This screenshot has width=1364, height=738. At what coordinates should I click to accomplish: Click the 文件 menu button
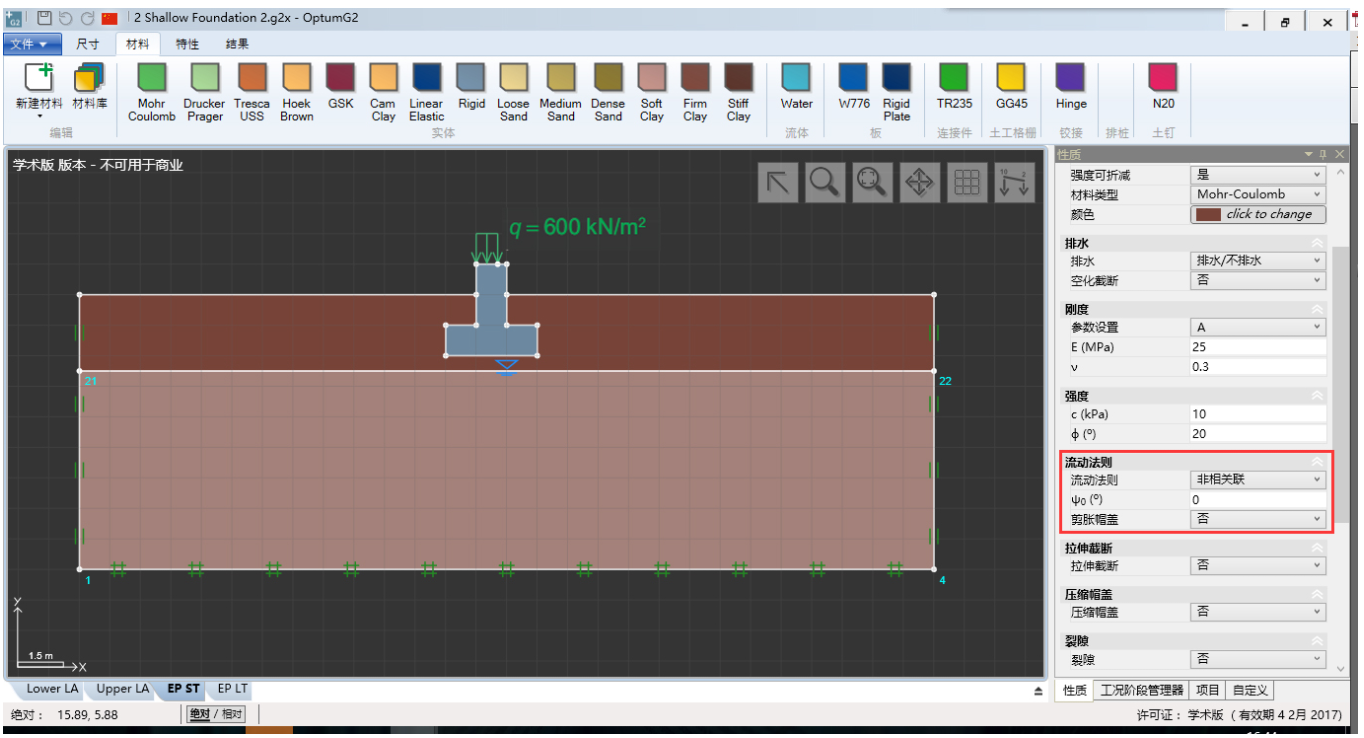point(32,44)
